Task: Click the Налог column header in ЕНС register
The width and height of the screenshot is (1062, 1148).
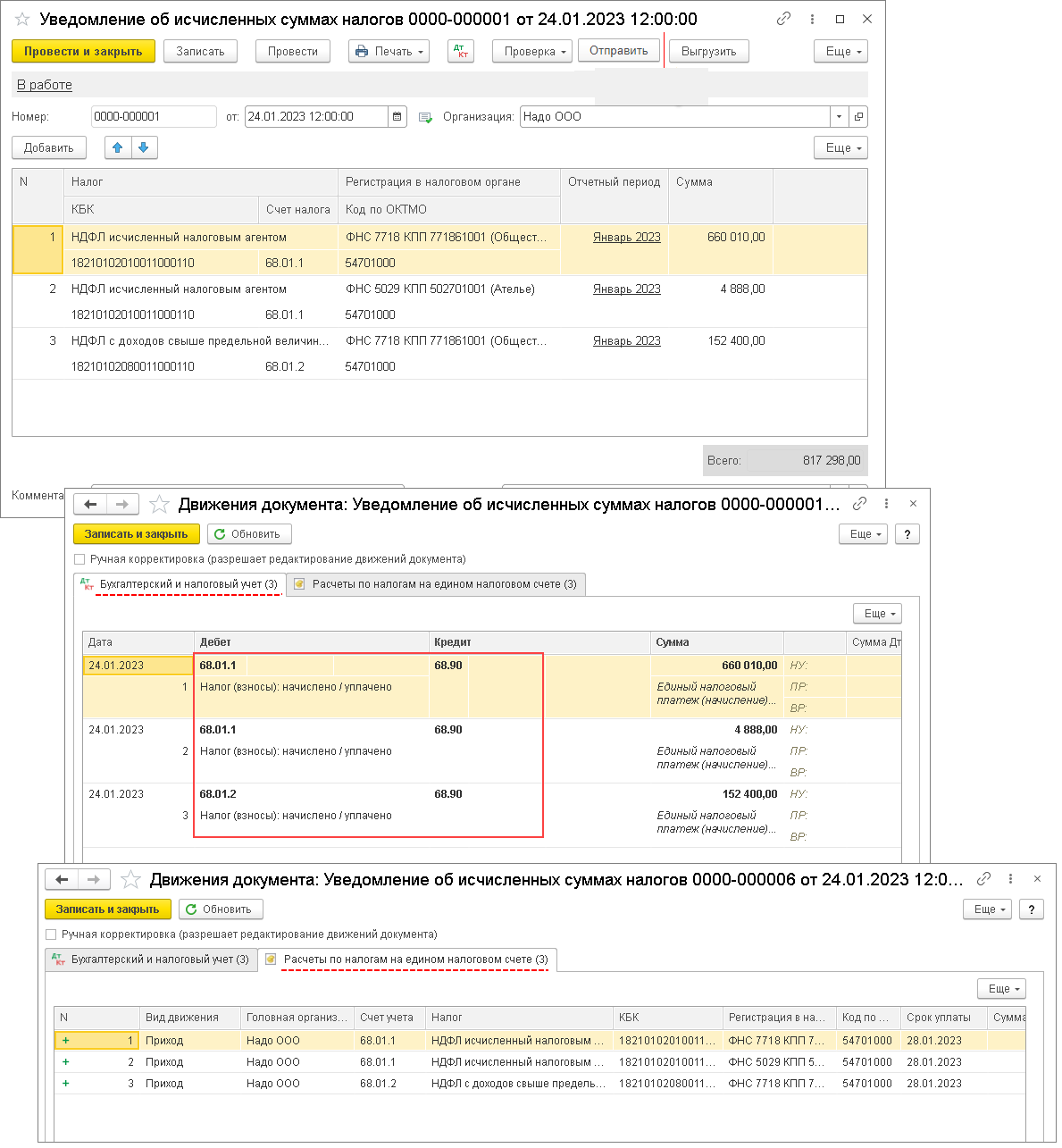Action: (x=520, y=1018)
